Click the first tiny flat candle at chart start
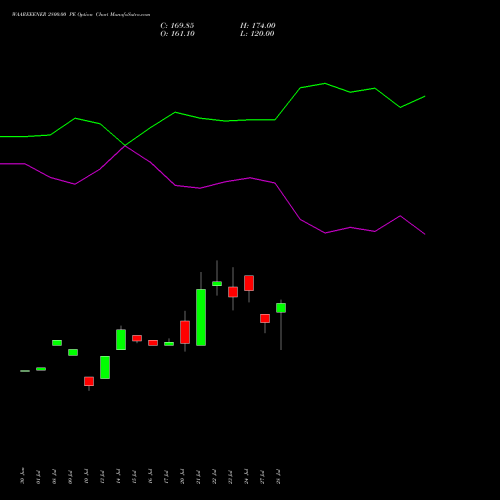Image resolution: width=500 pixels, height=500 pixels. pyautogui.click(x=25, y=371)
